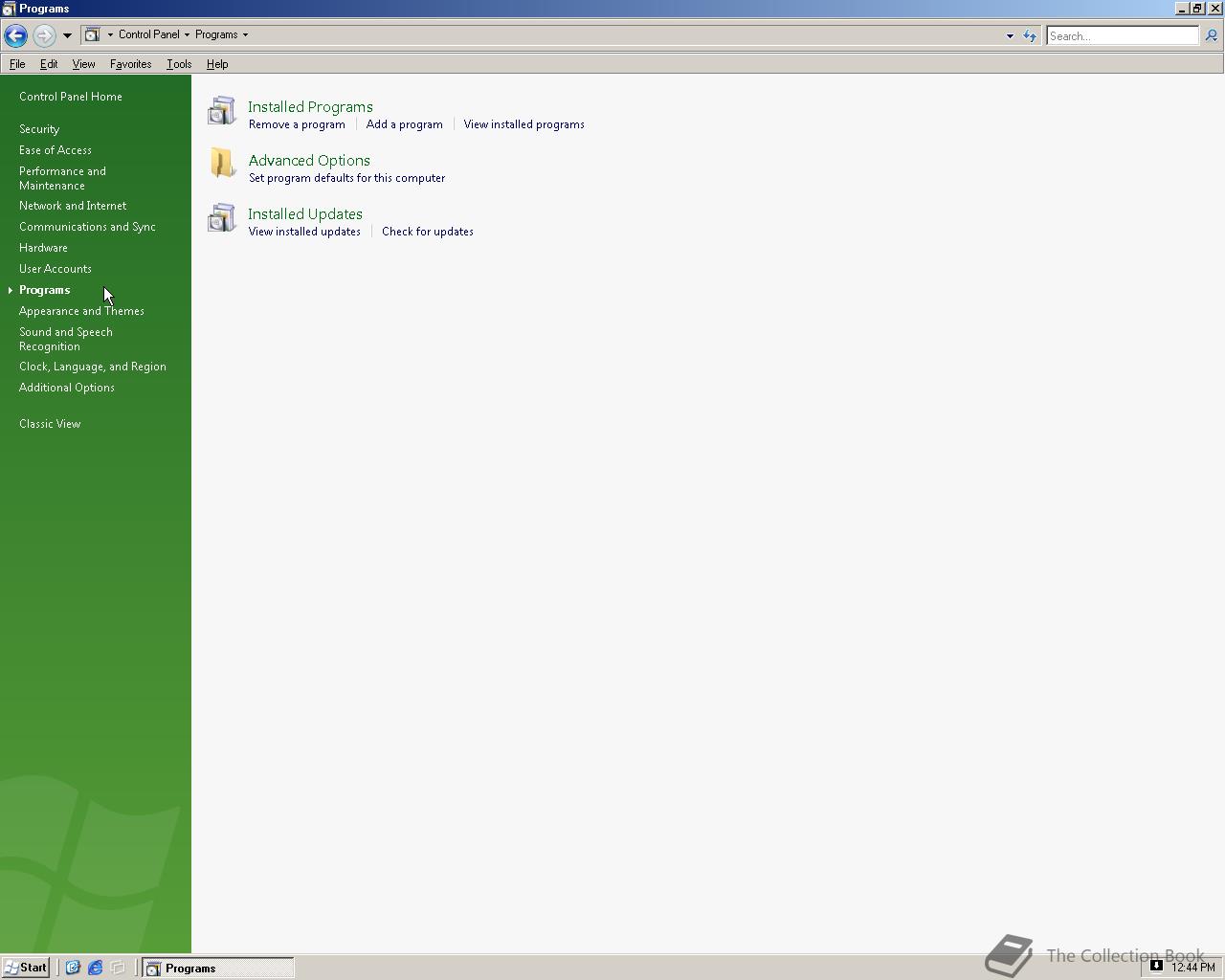Click the Installed Updates icon
The image size is (1225, 980).
click(221, 217)
